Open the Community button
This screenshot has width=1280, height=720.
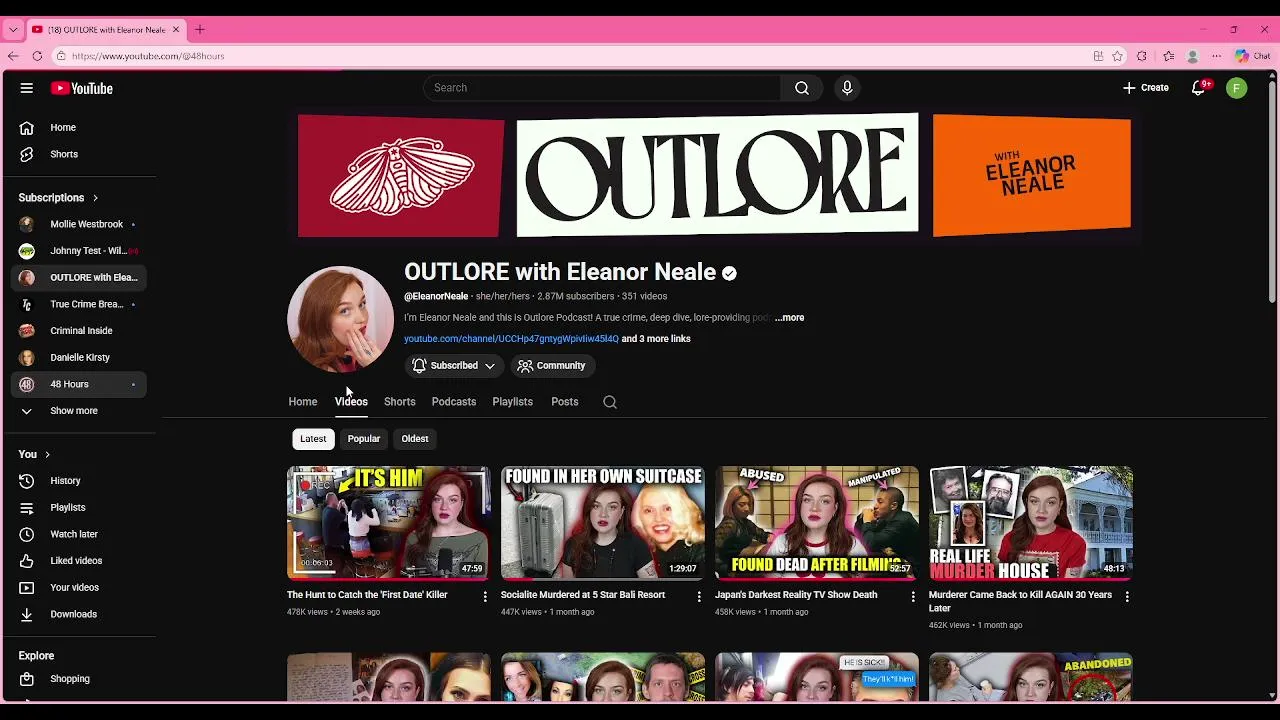point(552,366)
